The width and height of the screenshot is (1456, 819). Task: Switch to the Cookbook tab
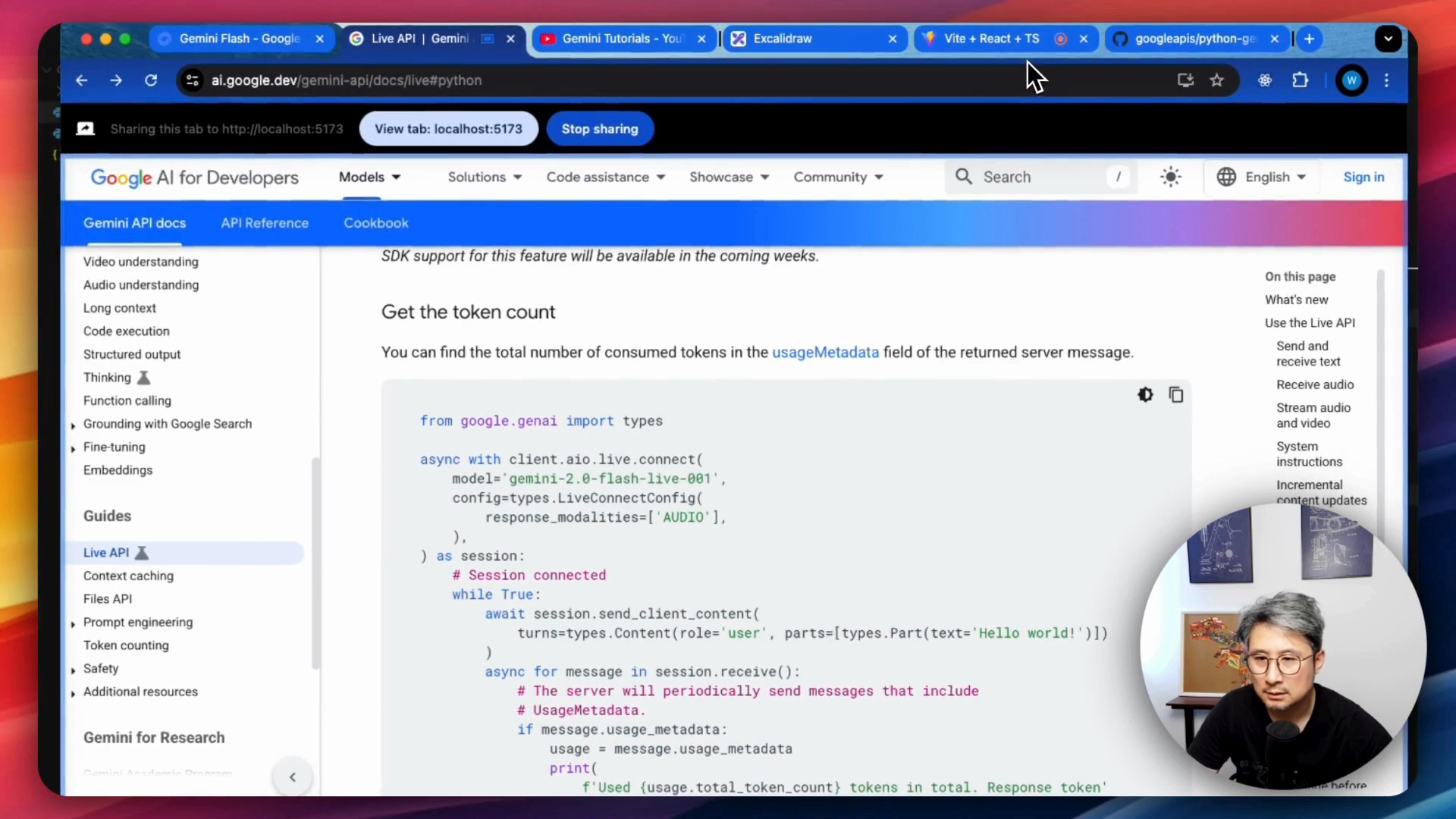click(376, 223)
